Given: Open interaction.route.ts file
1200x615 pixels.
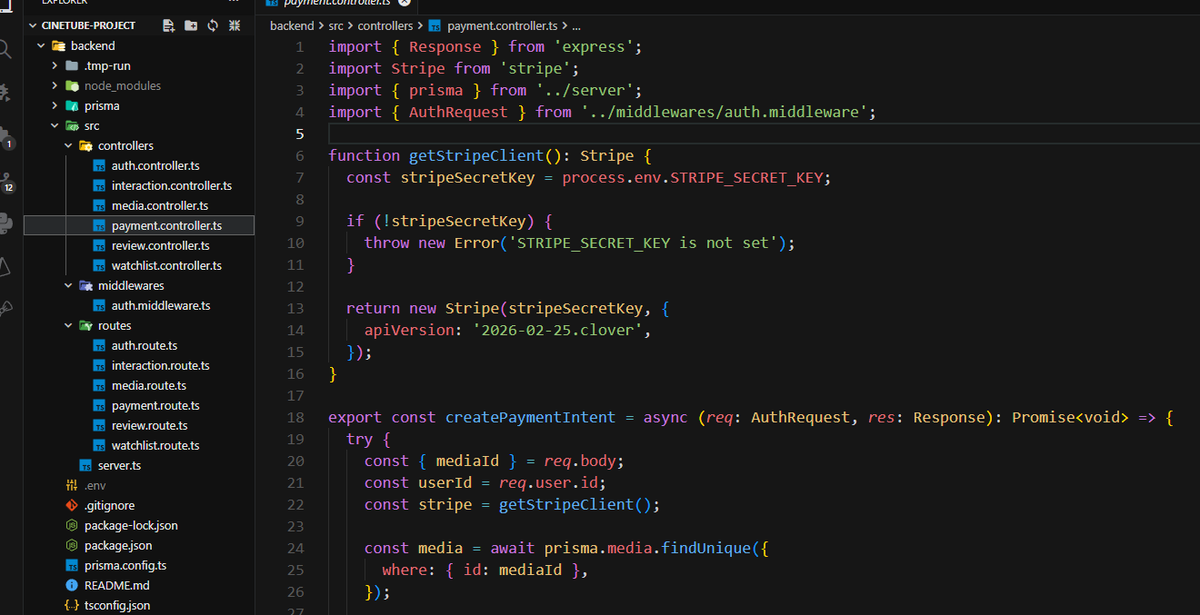Looking at the screenshot, I should [x=139, y=365].
